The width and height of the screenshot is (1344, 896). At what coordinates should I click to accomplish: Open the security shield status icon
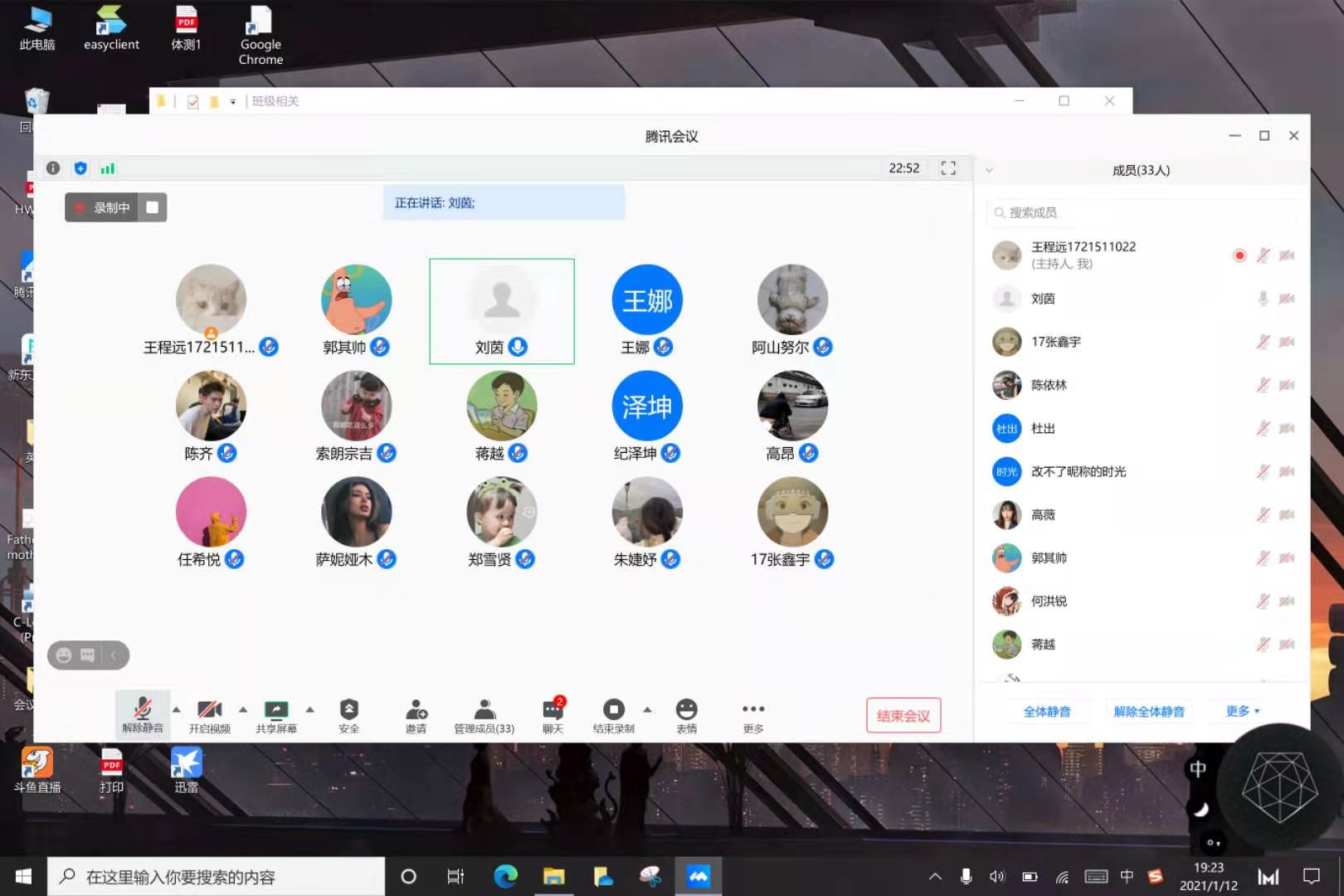tap(80, 168)
